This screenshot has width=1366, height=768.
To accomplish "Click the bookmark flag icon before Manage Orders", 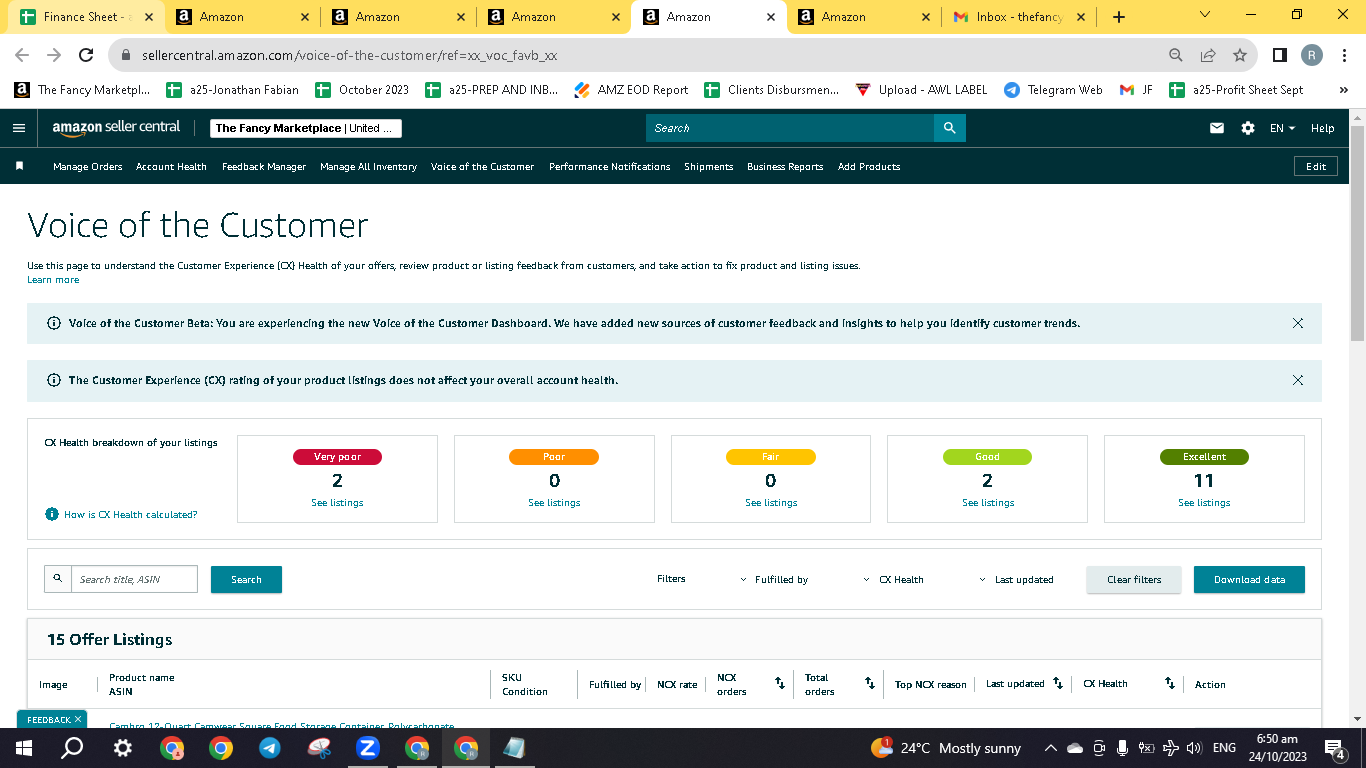I will (19, 166).
